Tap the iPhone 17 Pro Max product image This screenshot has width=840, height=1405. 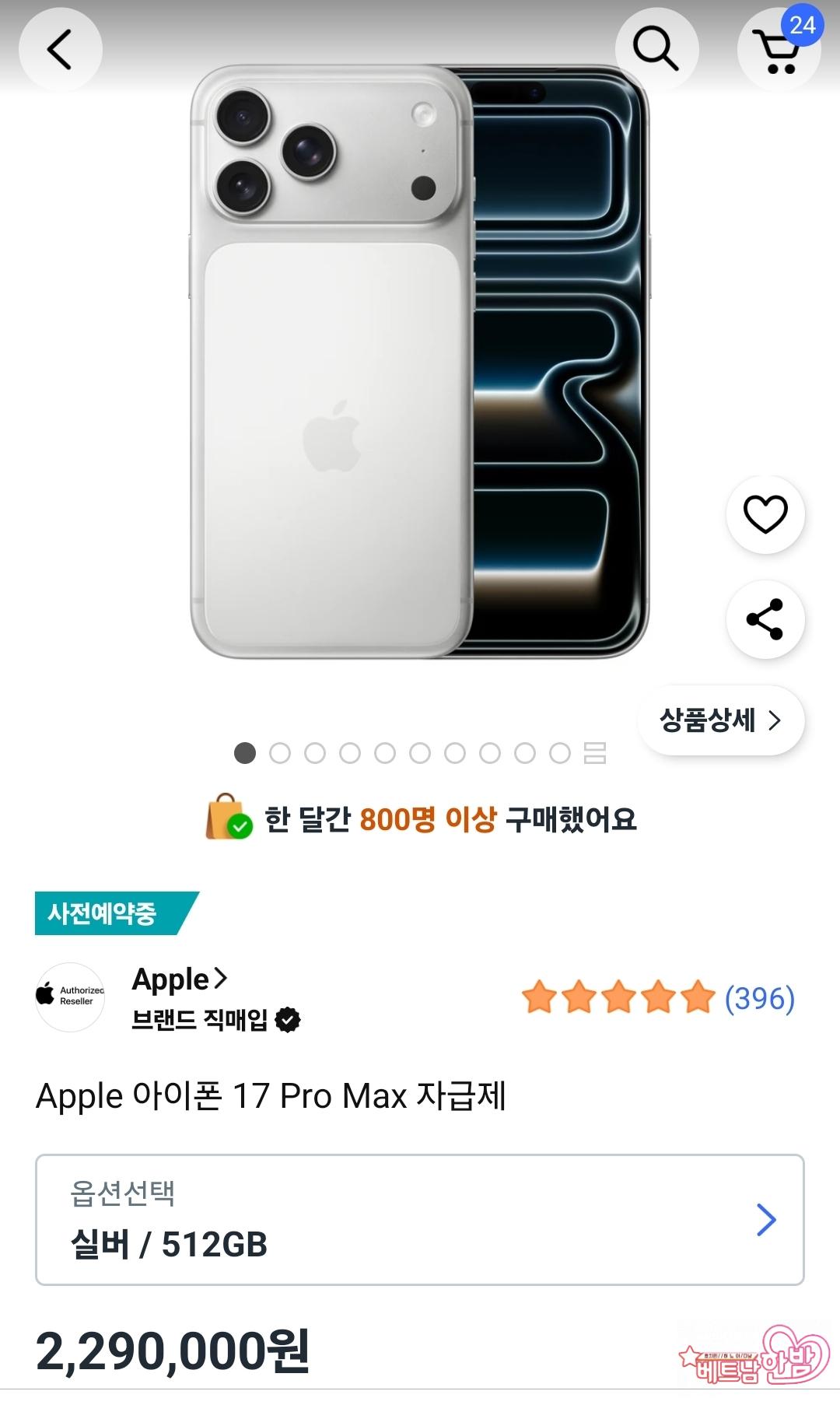(x=419, y=362)
